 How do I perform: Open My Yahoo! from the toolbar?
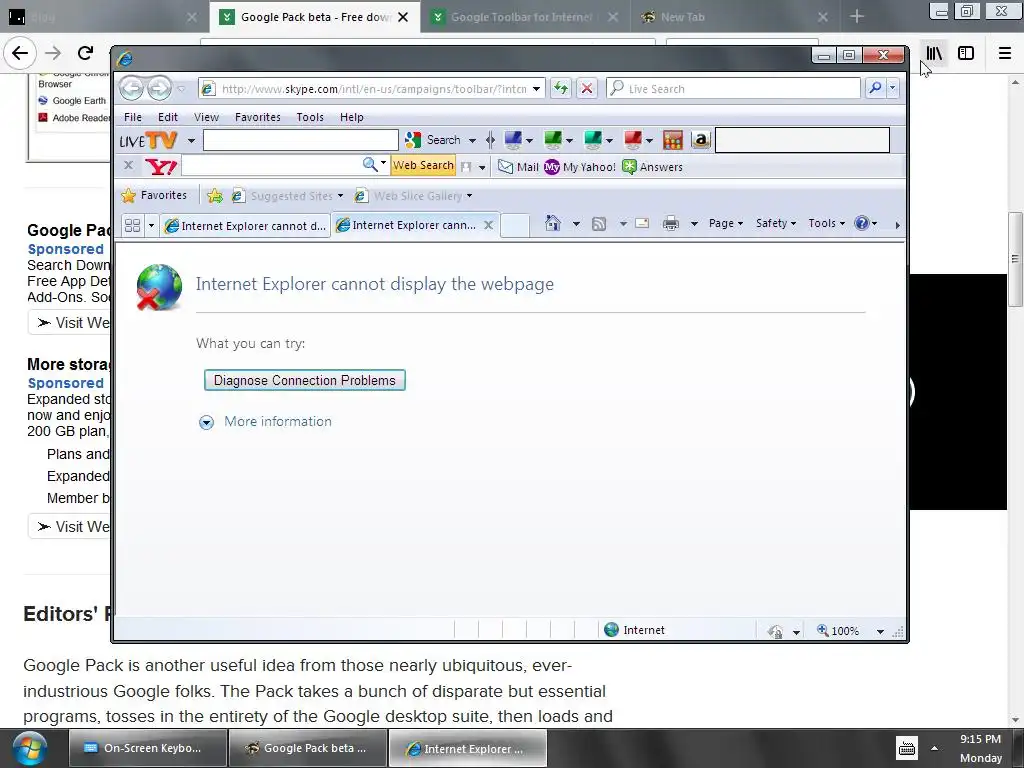(x=580, y=167)
